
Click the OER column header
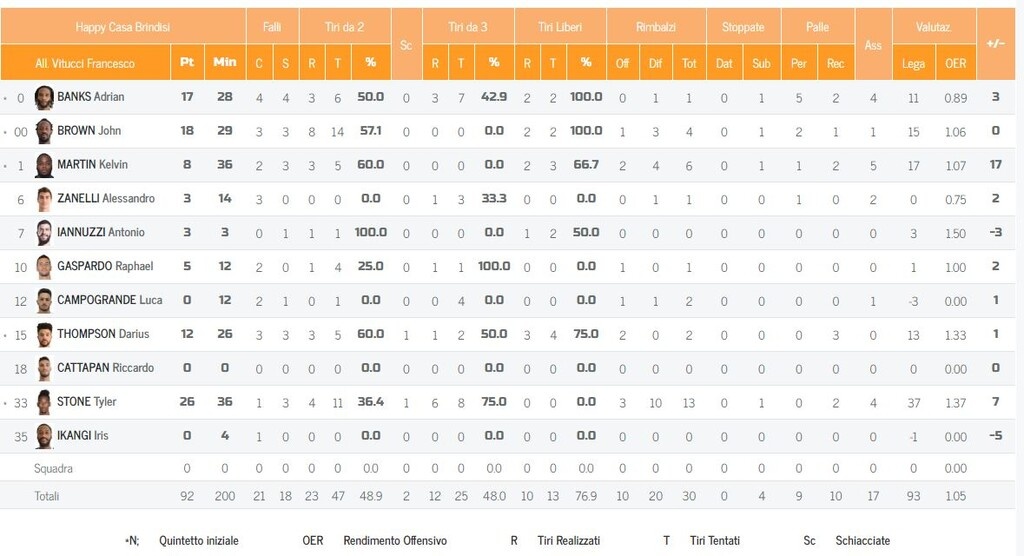[x=956, y=63]
